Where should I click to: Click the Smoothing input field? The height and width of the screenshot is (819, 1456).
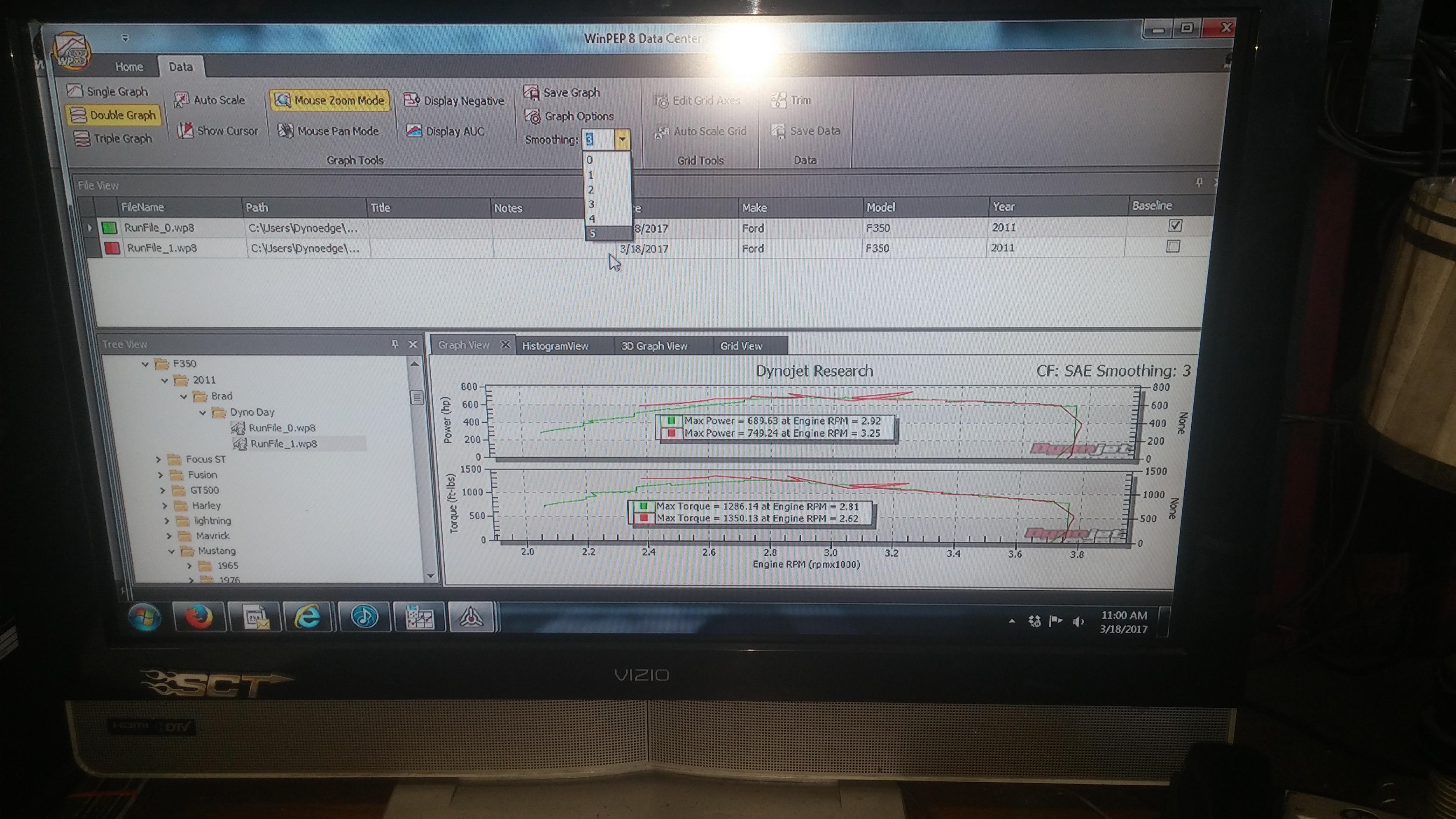(599, 139)
